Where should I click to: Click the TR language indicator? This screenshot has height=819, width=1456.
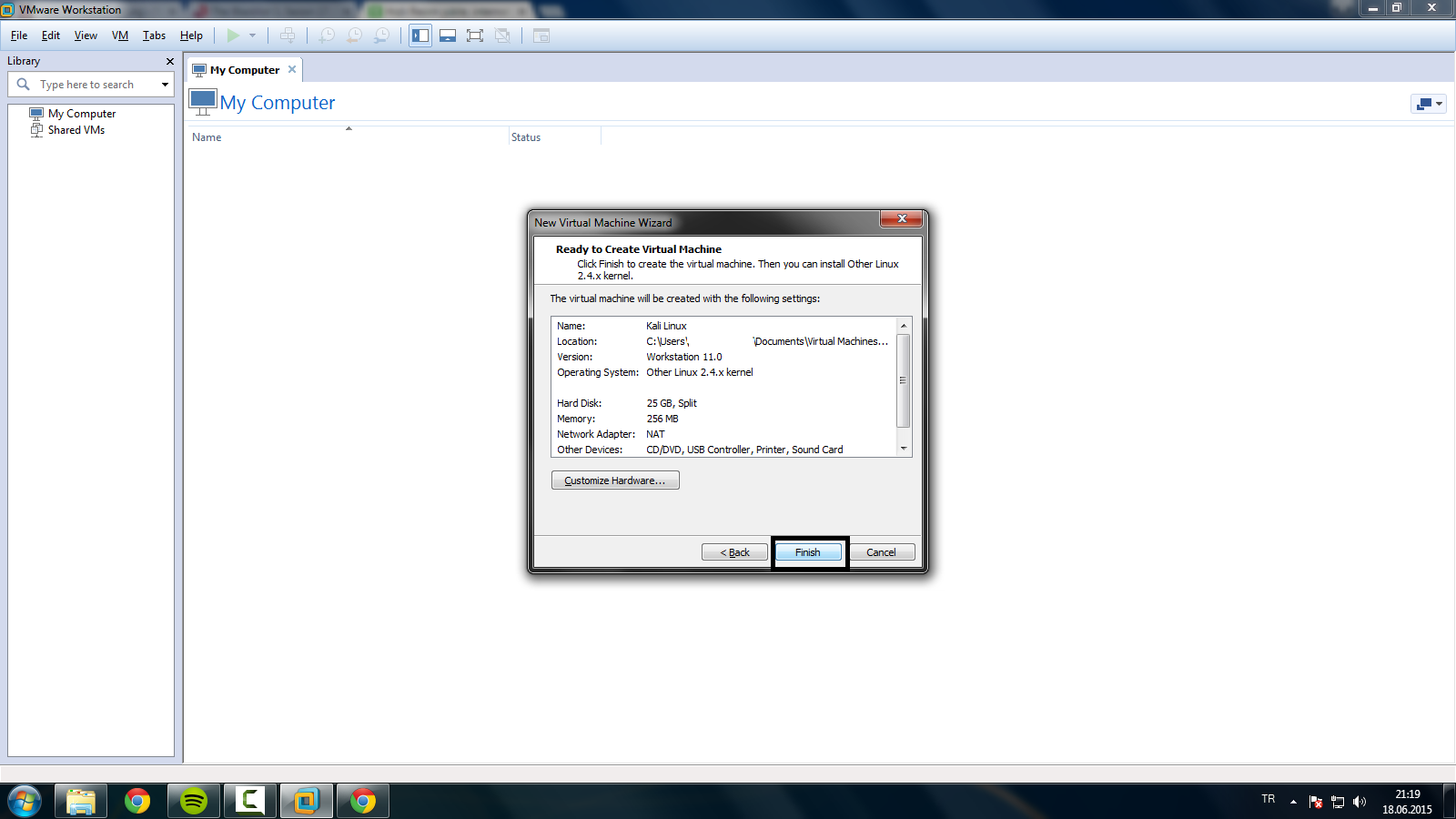pyautogui.click(x=1269, y=799)
